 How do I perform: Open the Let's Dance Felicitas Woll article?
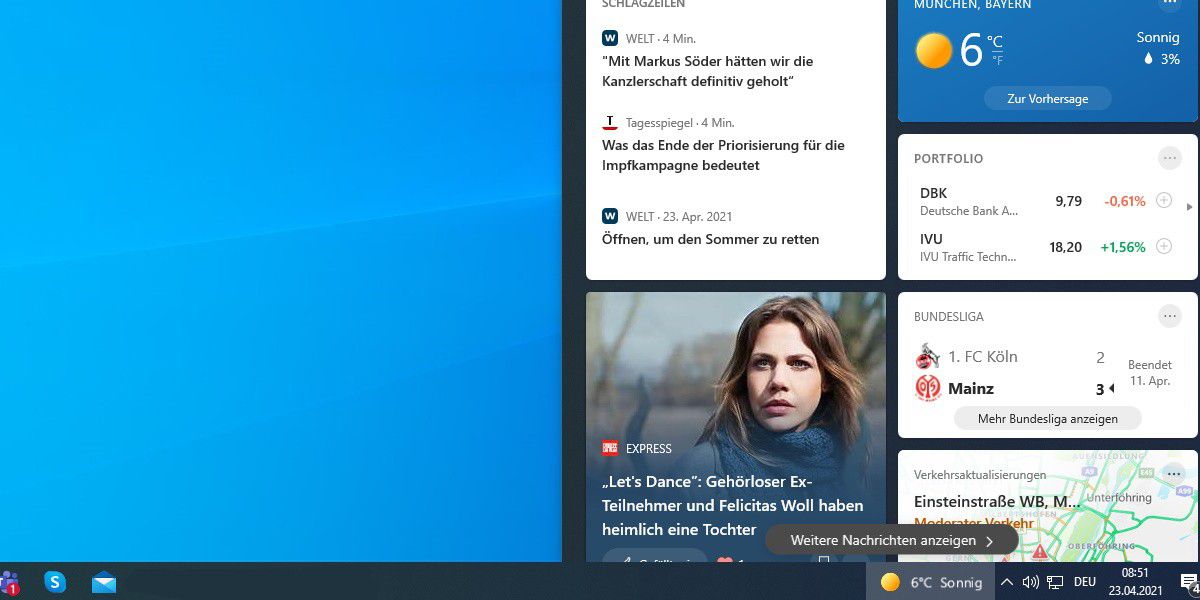(732, 505)
